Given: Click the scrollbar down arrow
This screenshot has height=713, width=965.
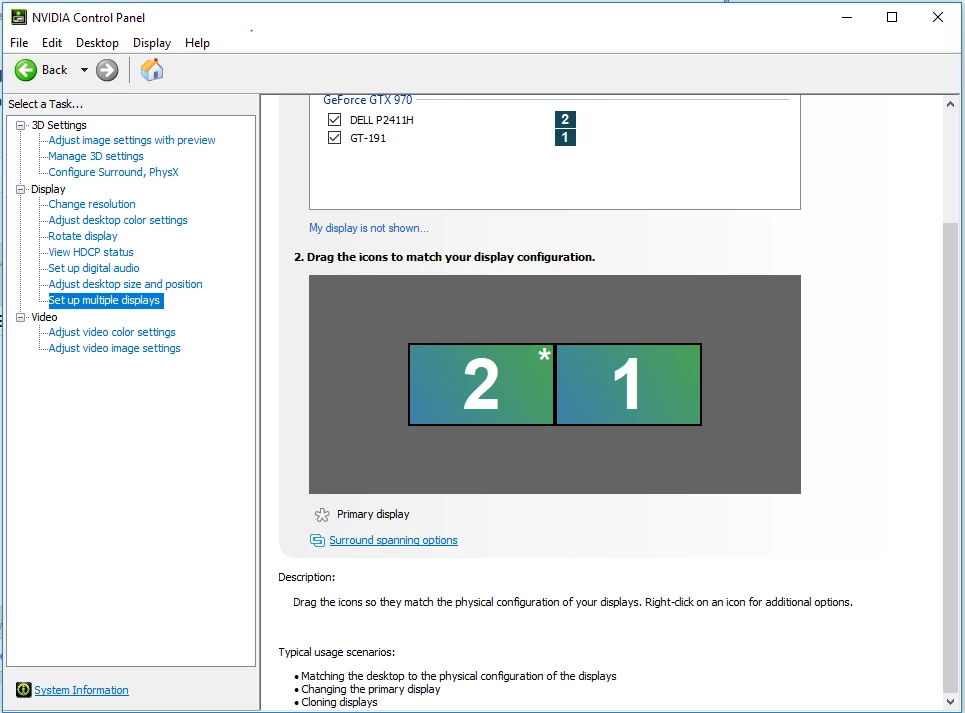Looking at the screenshot, I should point(950,702).
